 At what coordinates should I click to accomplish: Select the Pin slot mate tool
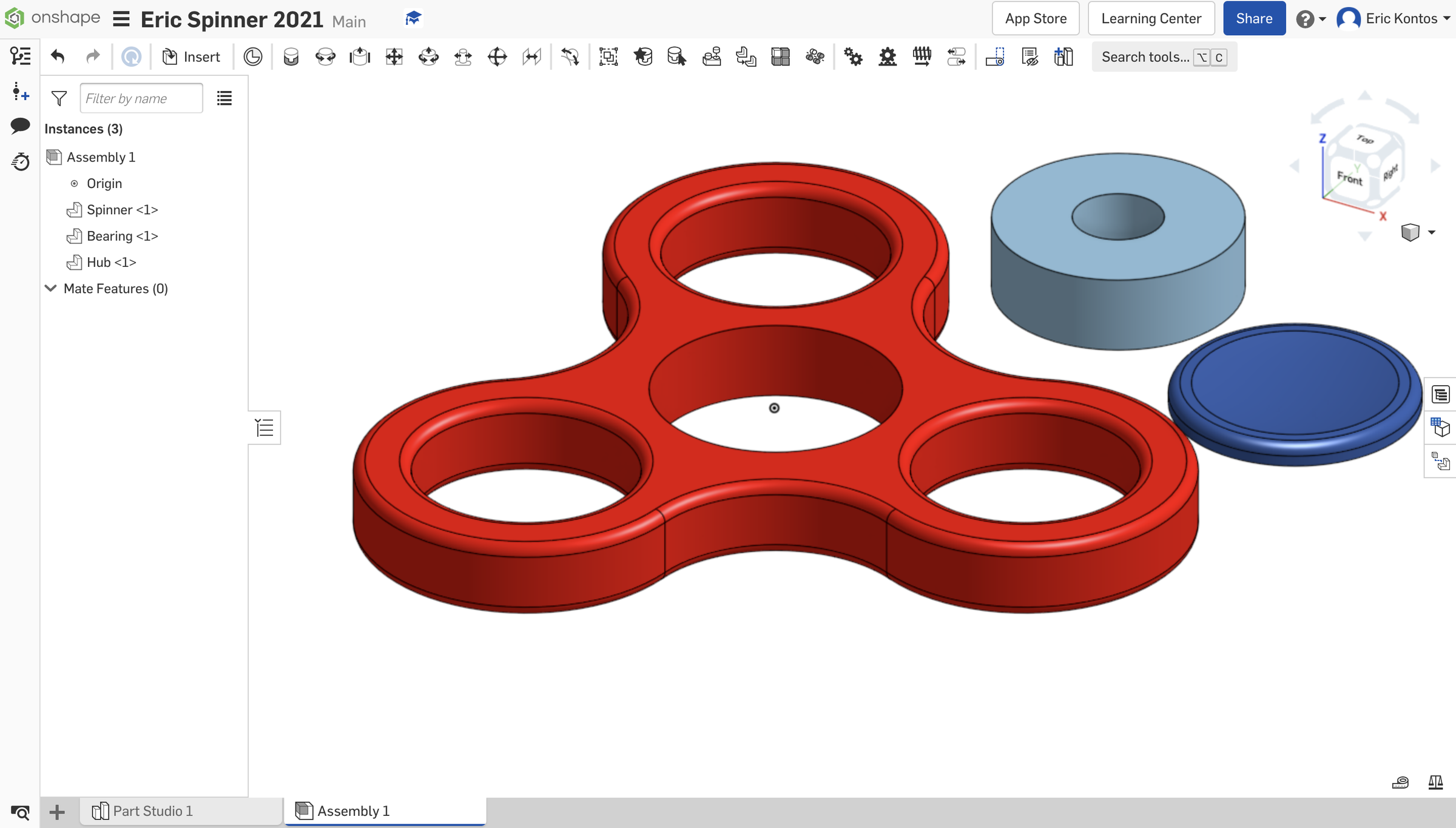(x=463, y=56)
